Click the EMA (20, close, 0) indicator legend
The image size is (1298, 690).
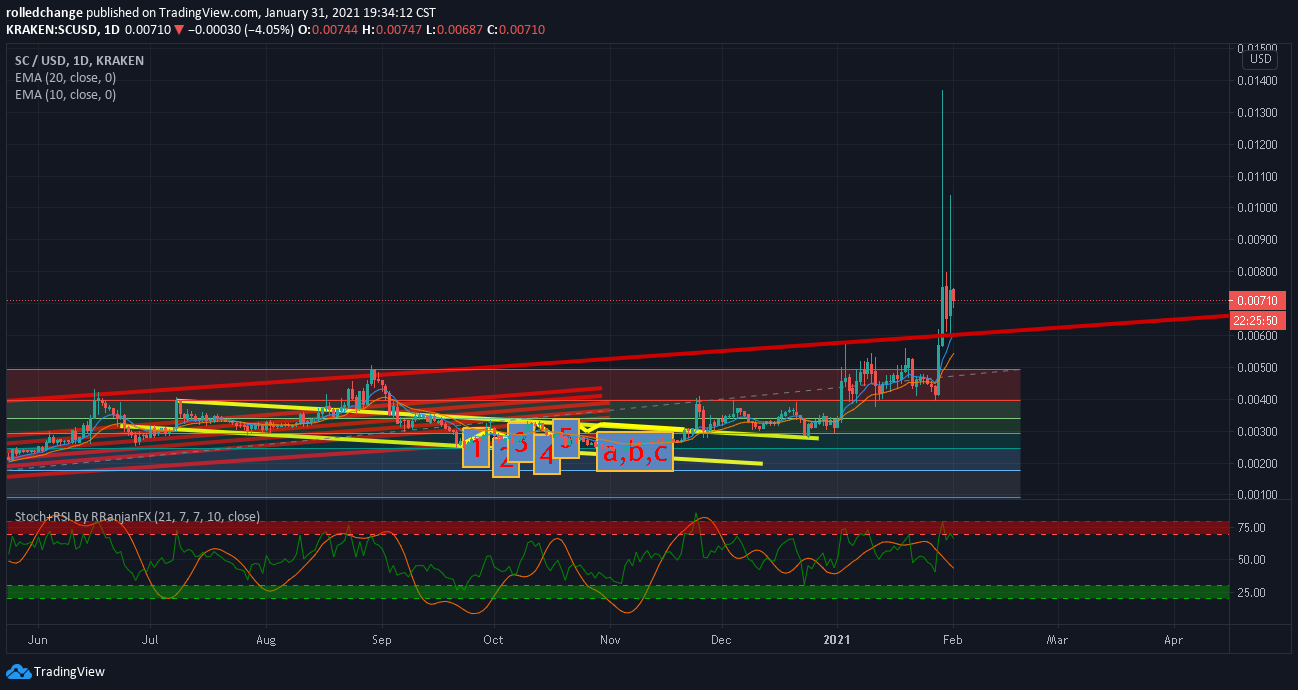tap(65, 77)
